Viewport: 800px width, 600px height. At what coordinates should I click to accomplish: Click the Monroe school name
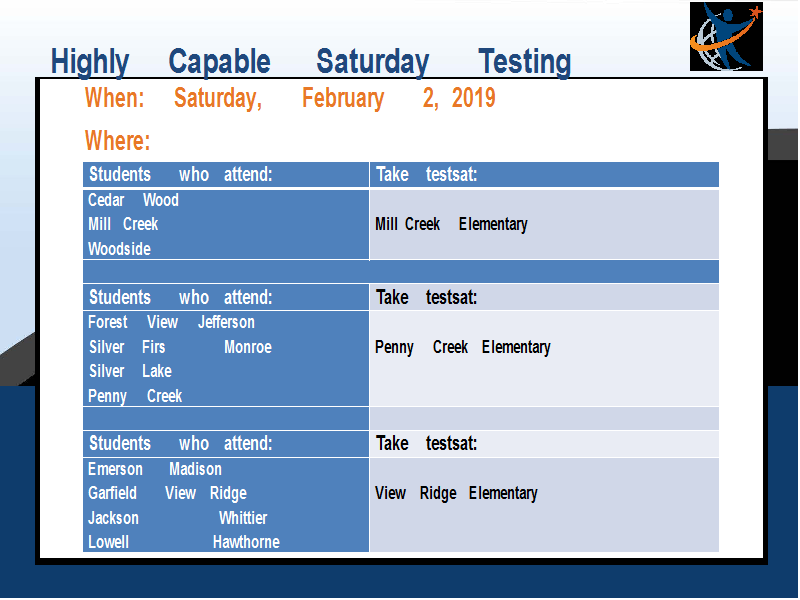pyautogui.click(x=248, y=347)
